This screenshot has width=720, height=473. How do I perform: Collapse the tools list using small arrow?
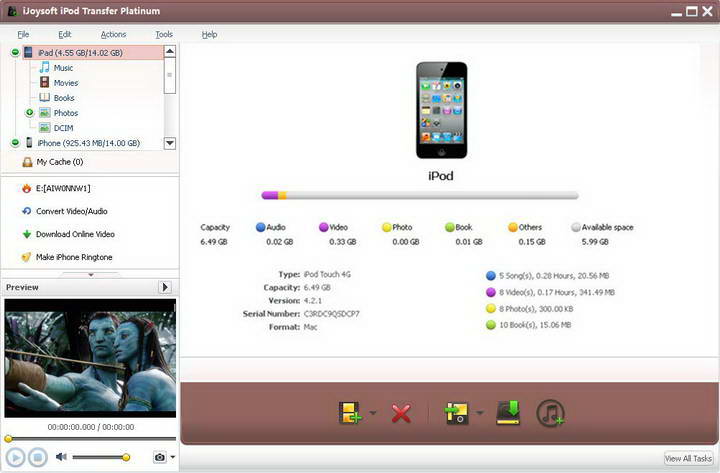91,275
